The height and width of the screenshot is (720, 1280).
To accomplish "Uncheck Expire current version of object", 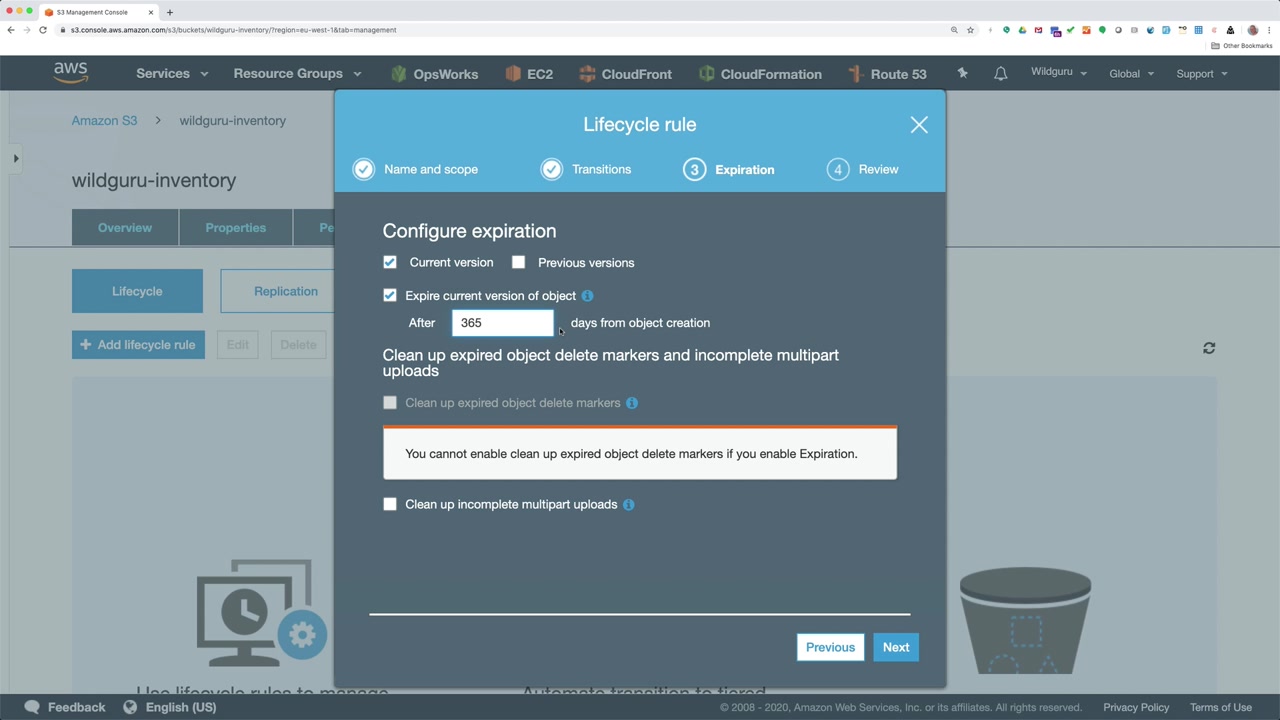I will pos(390,296).
